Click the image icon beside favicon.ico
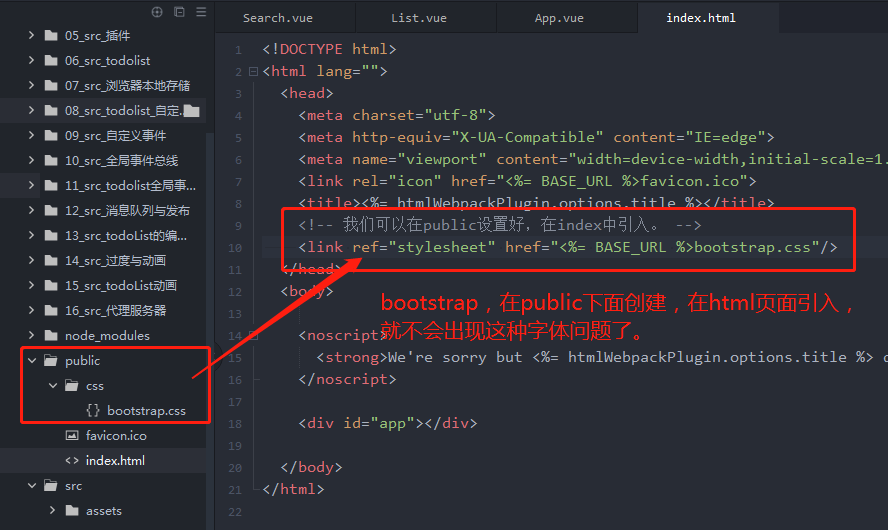 (x=72, y=435)
